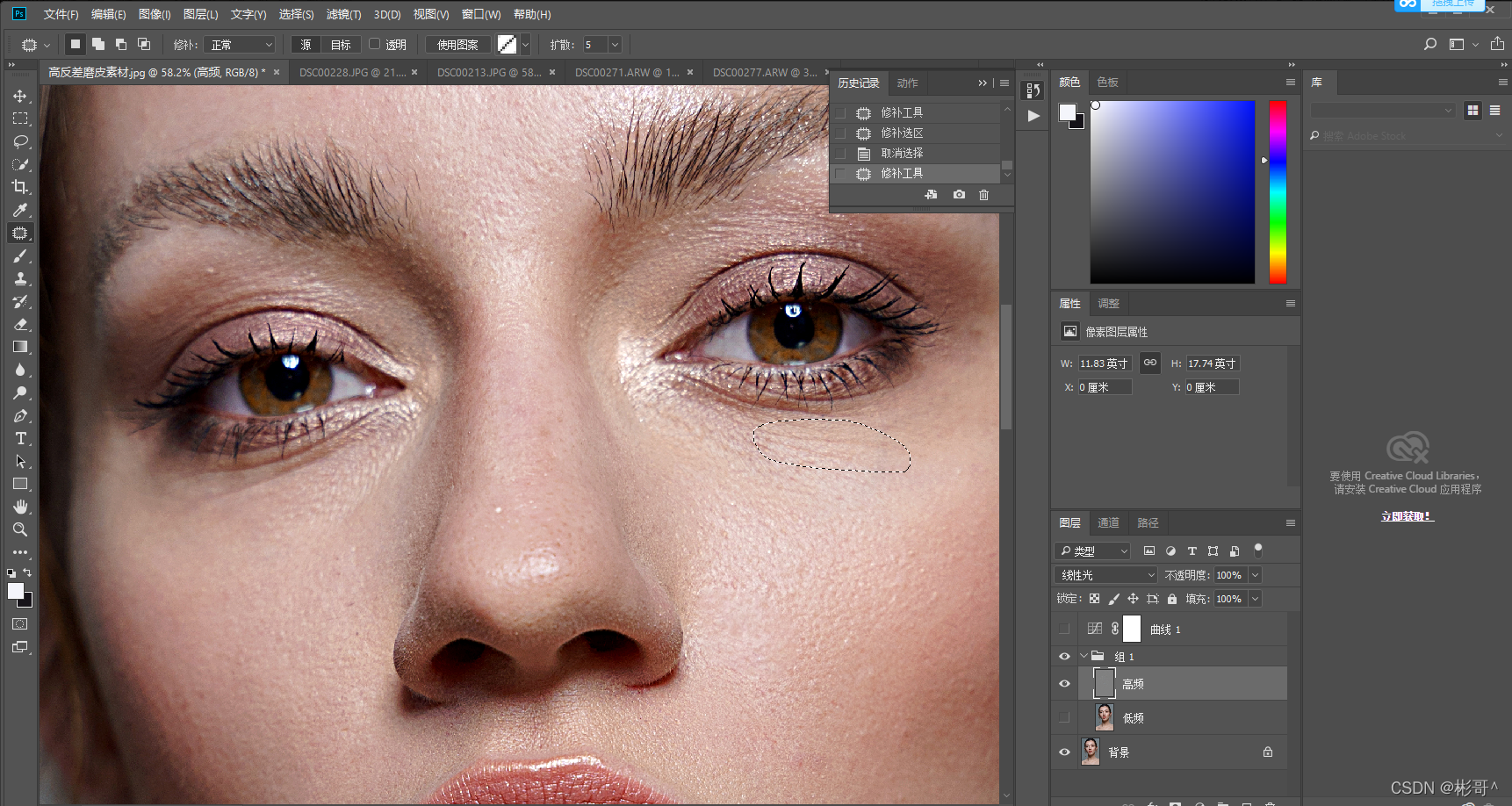Show the 曲线 1 layer
The image size is (1512, 806).
click(x=1064, y=629)
